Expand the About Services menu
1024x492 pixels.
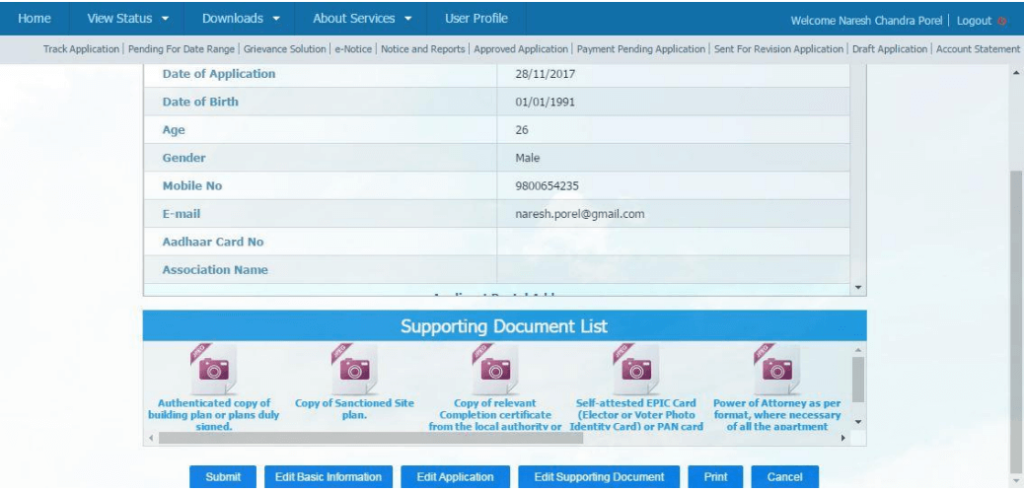tap(362, 19)
